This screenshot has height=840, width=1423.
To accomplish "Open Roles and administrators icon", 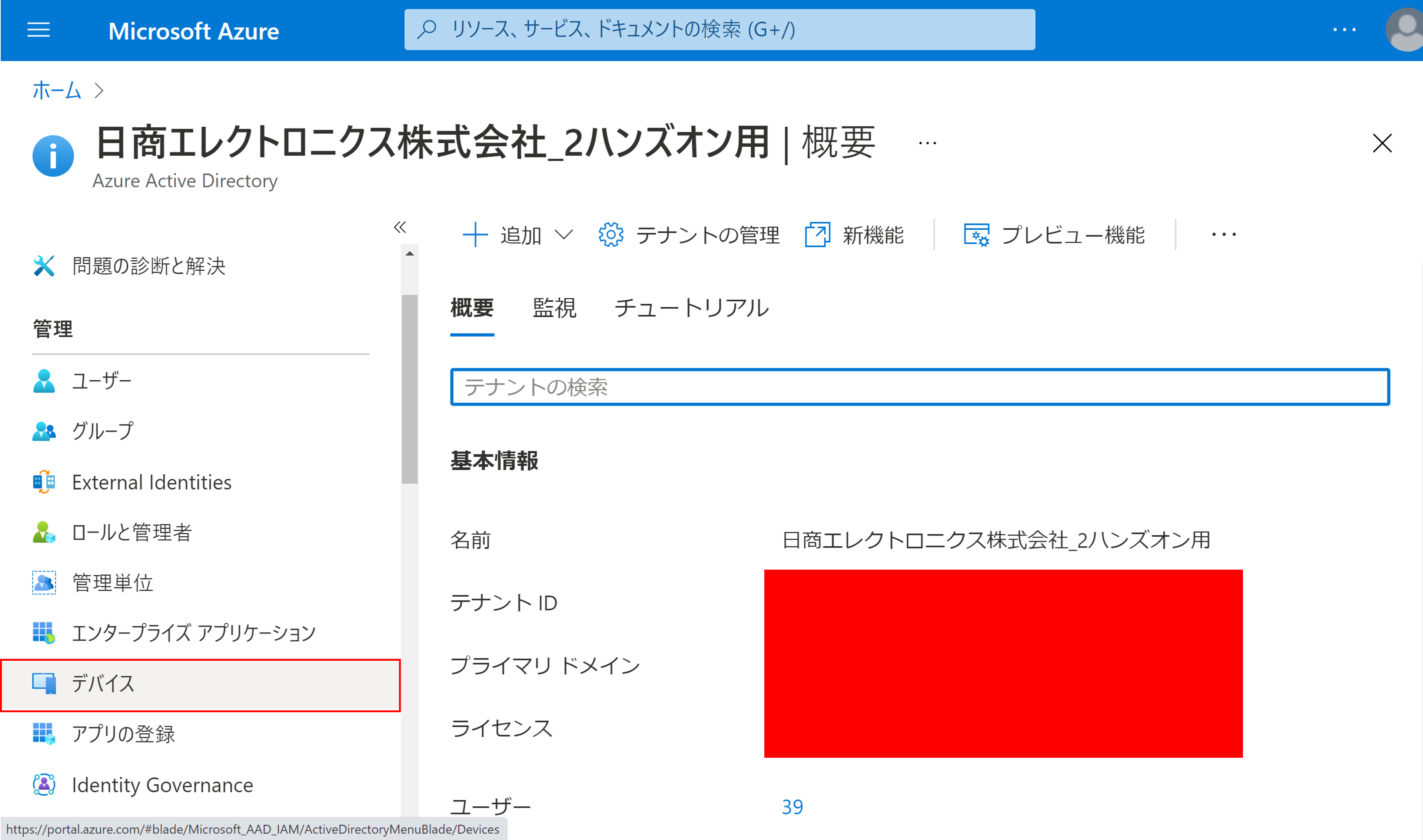I will (44, 533).
